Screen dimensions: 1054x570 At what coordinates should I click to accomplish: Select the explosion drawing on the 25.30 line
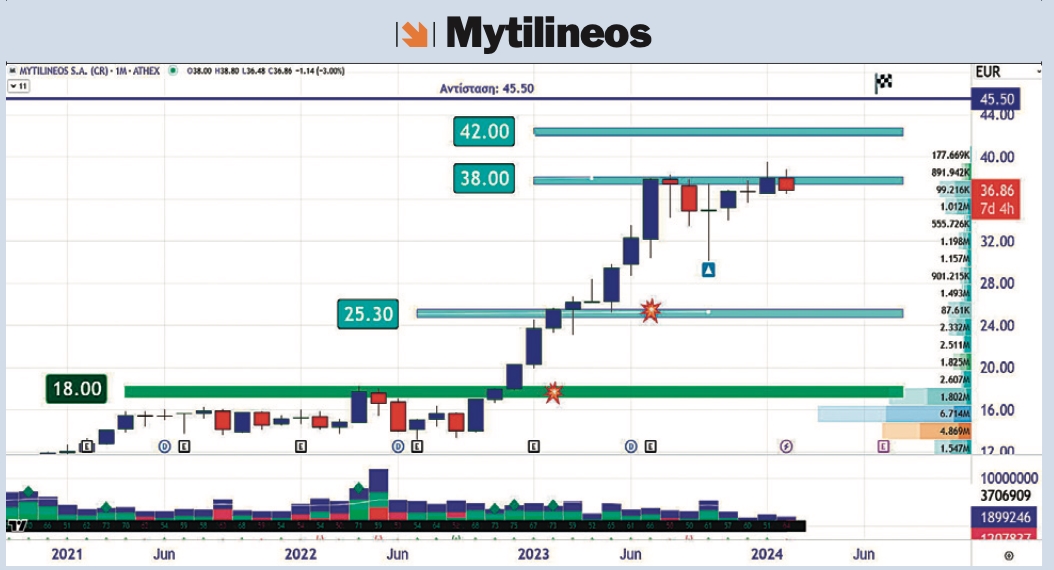coord(651,311)
